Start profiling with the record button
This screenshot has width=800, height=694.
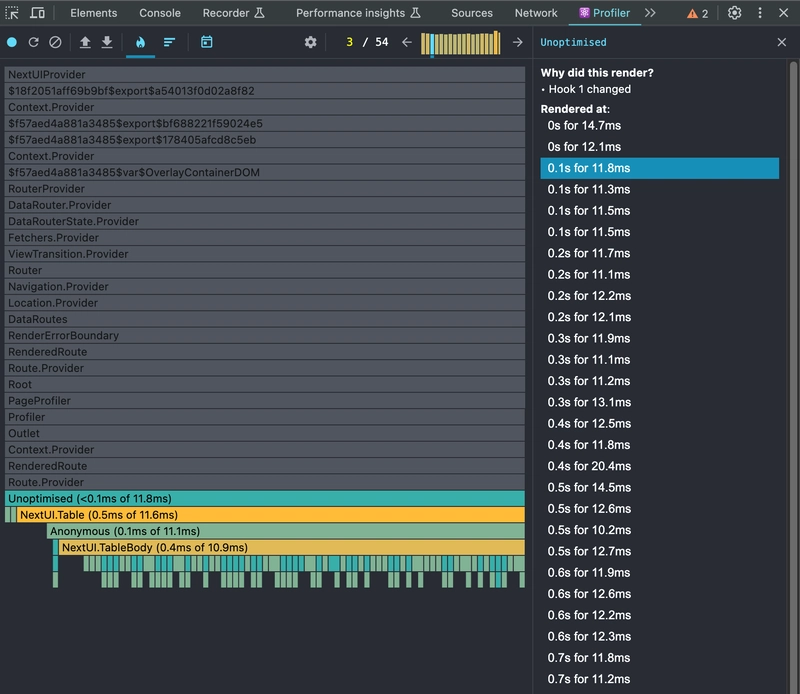12,43
